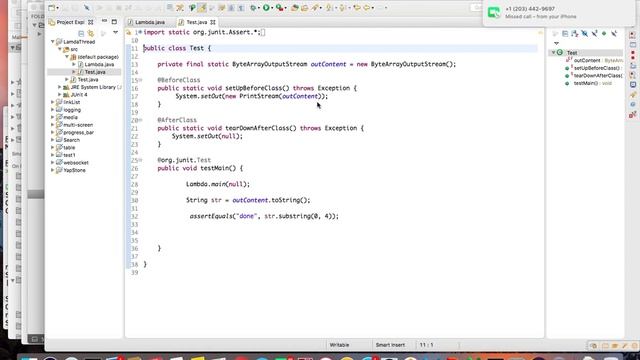Toggle Hide Non-Public Members green dot icon
Viewport: 640px width, 360px height.
[x=604, y=33]
